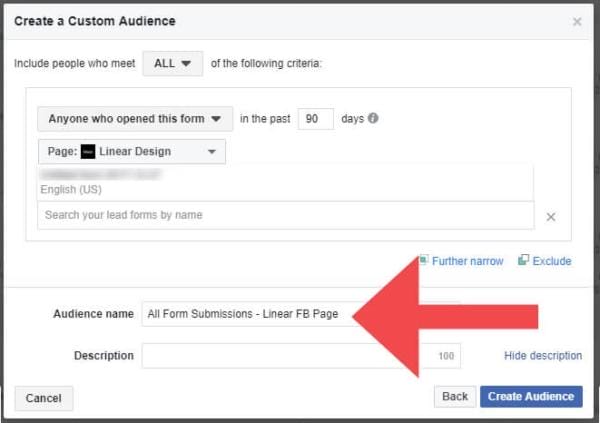Viewport: 600px width, 423px height.
Task: Click the Exclude icon
Action: click(523, 260)
